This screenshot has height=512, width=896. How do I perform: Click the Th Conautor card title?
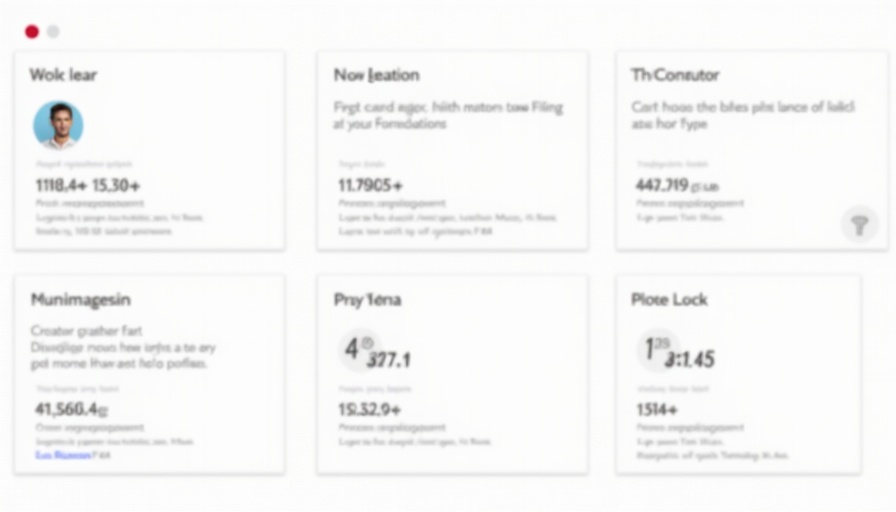(675, 75)
